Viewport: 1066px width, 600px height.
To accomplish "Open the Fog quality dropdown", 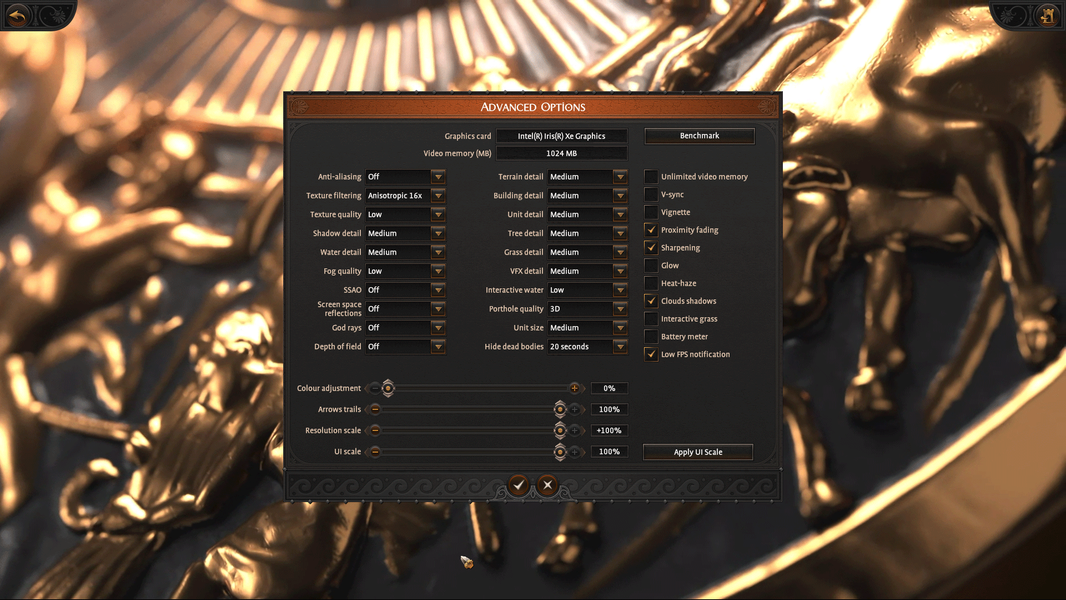I will [x=405, y=271].
